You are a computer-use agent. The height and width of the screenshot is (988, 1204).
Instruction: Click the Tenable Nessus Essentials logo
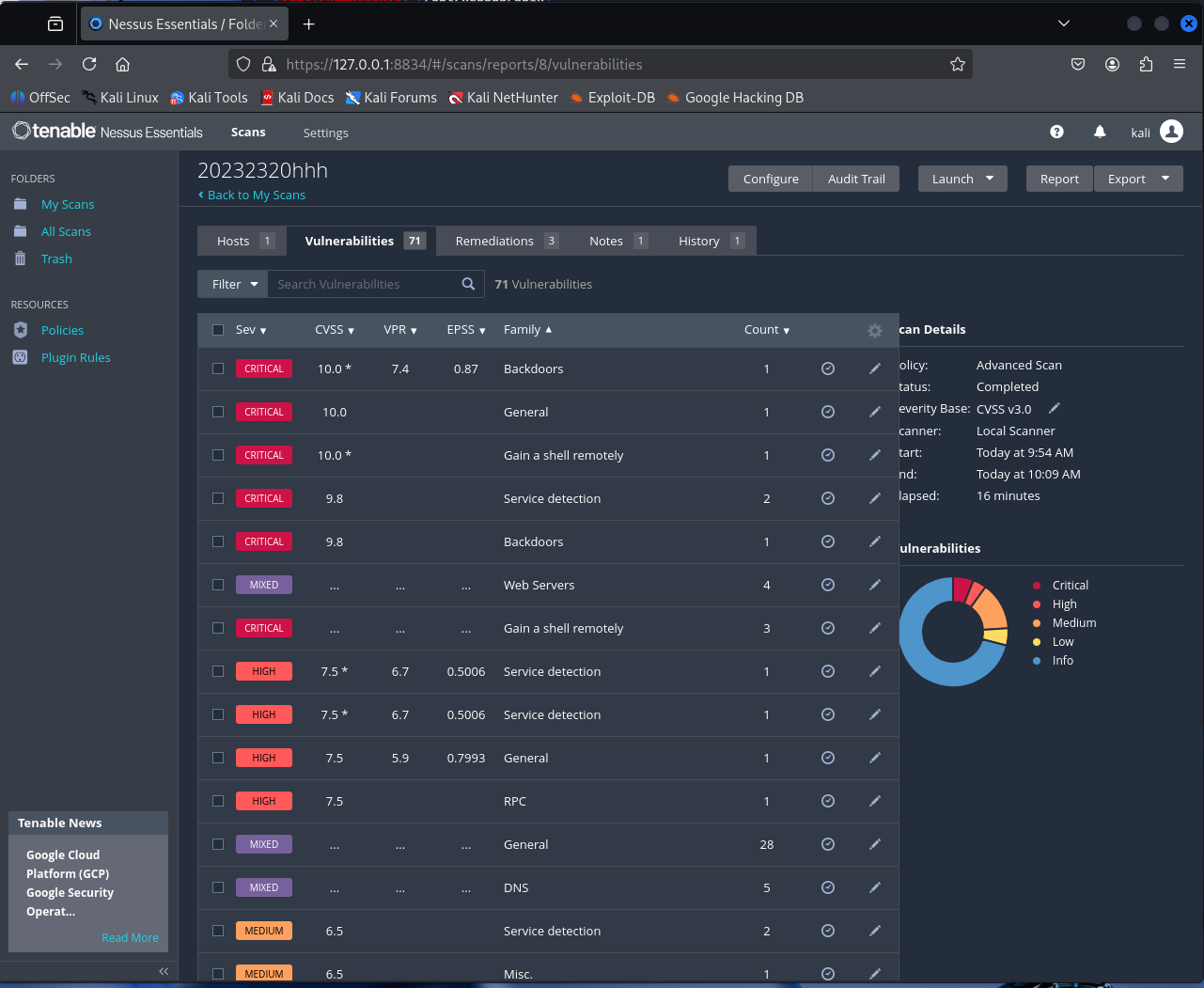tap(107, 132)
